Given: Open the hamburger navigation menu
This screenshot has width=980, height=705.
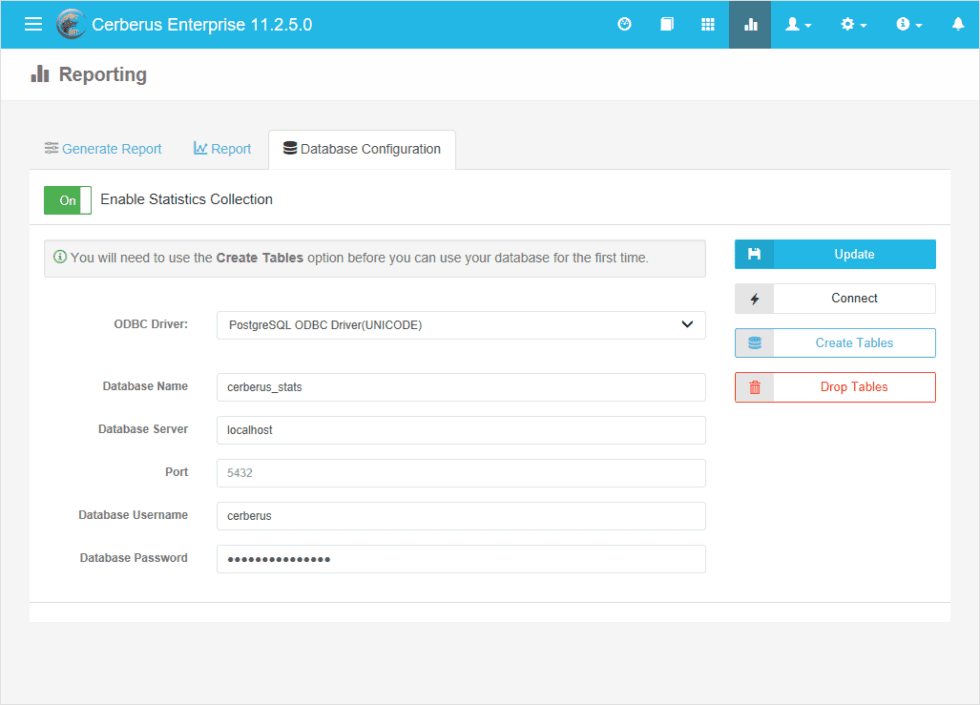Looking at the screenshot, I should coord(33,24).
